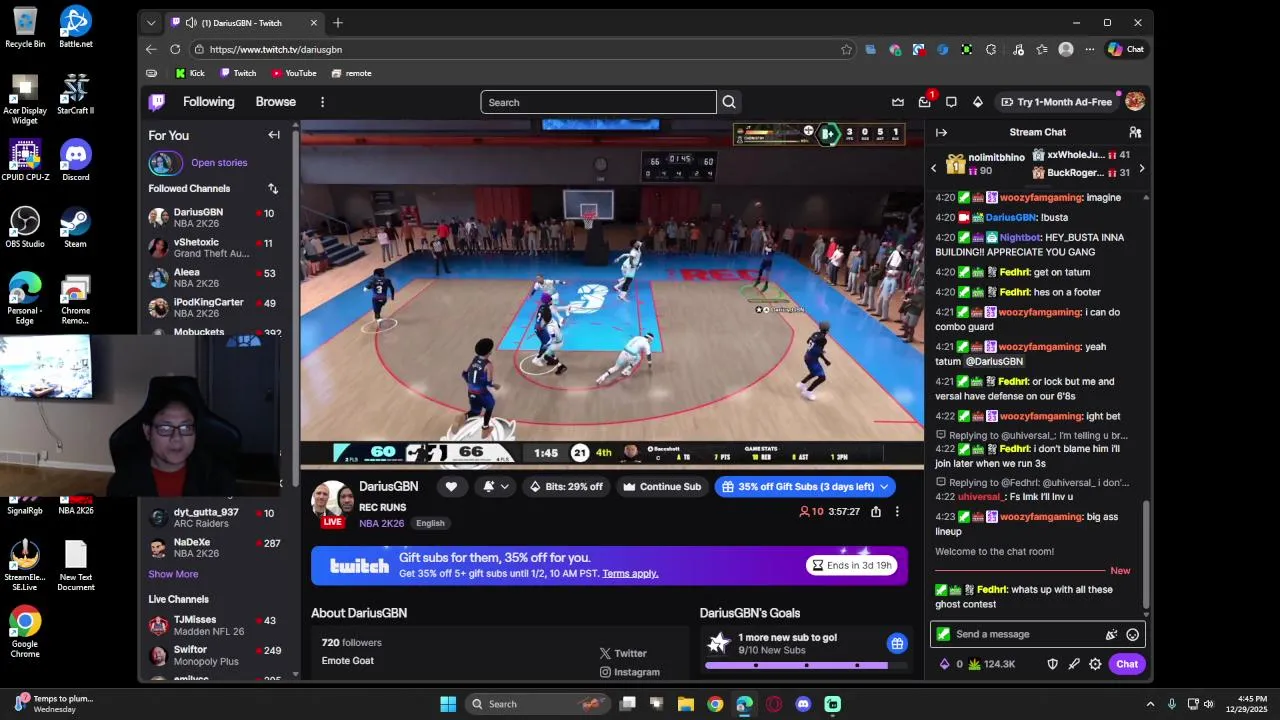Open the Kick bookmark
Viewport: 1280px width, 720px height.
point(190,73)
